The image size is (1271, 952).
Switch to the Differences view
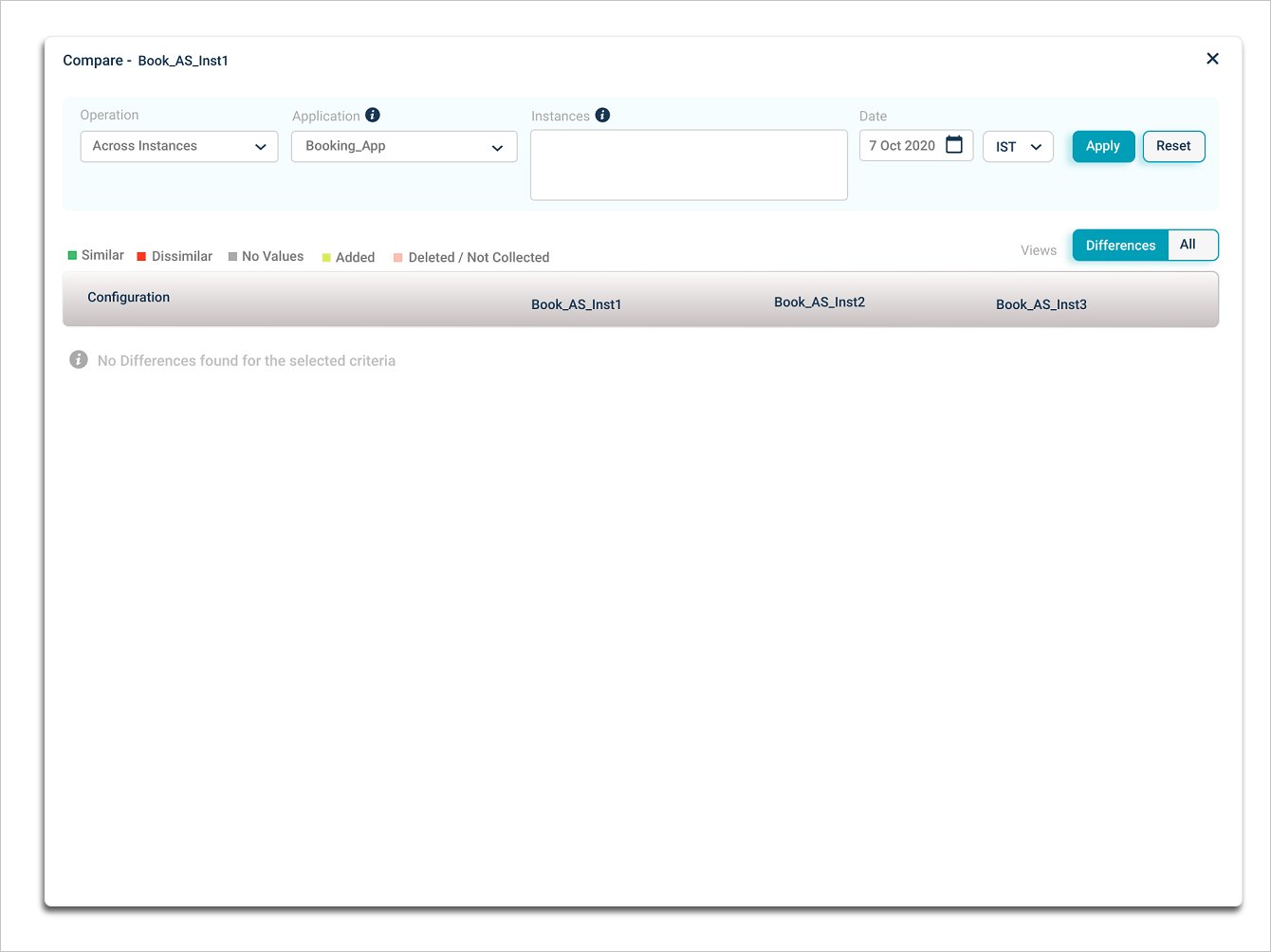coord(1120,245)
